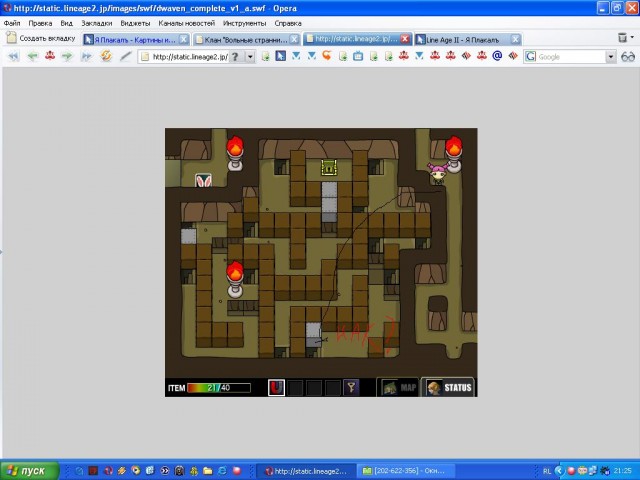Close the Я Плакалъ - Картины tab
The height and width of the screenshot is (480, 640).
tap(184, 39)
